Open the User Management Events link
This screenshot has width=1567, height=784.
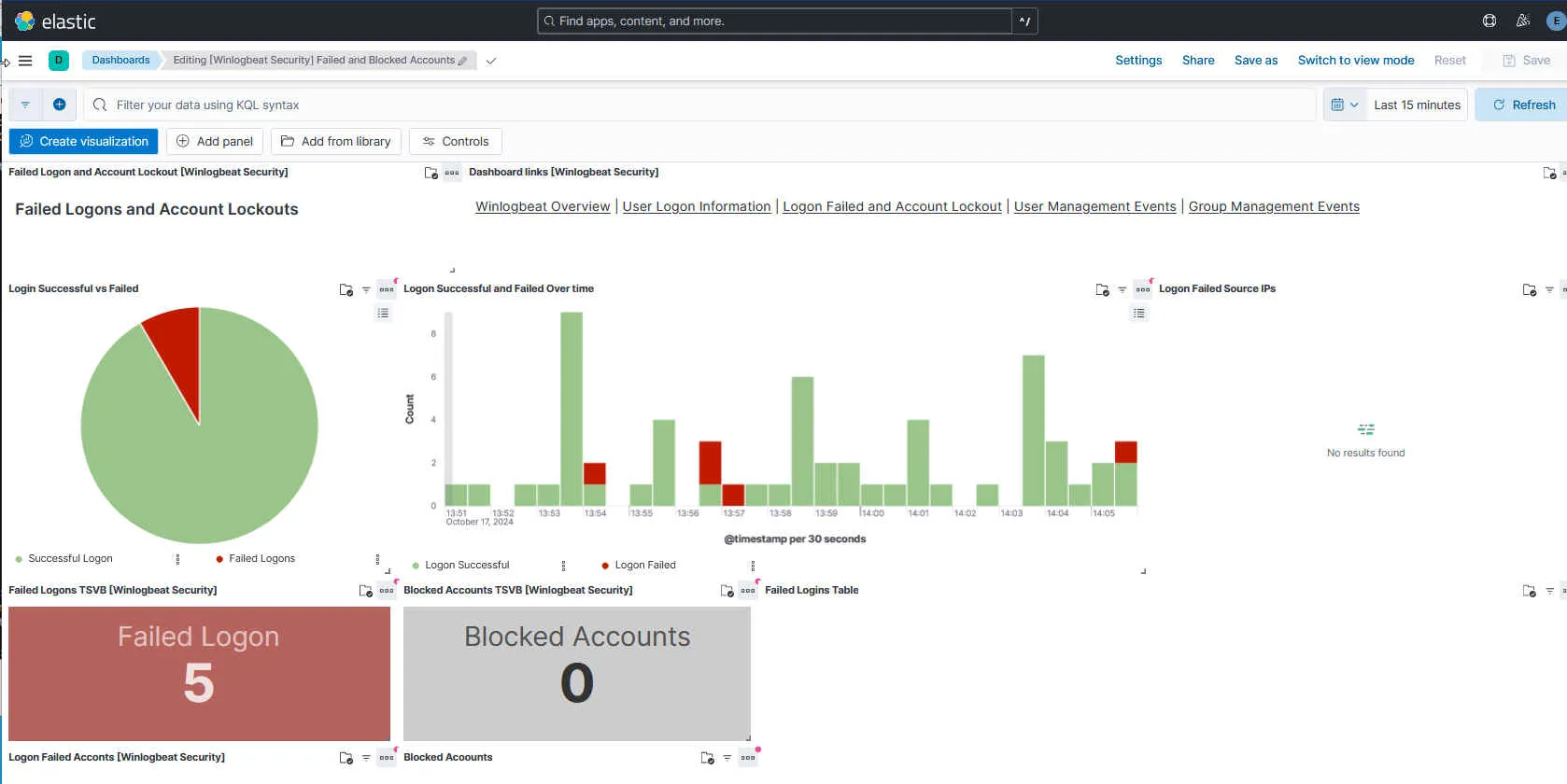tap(1095, 206)
